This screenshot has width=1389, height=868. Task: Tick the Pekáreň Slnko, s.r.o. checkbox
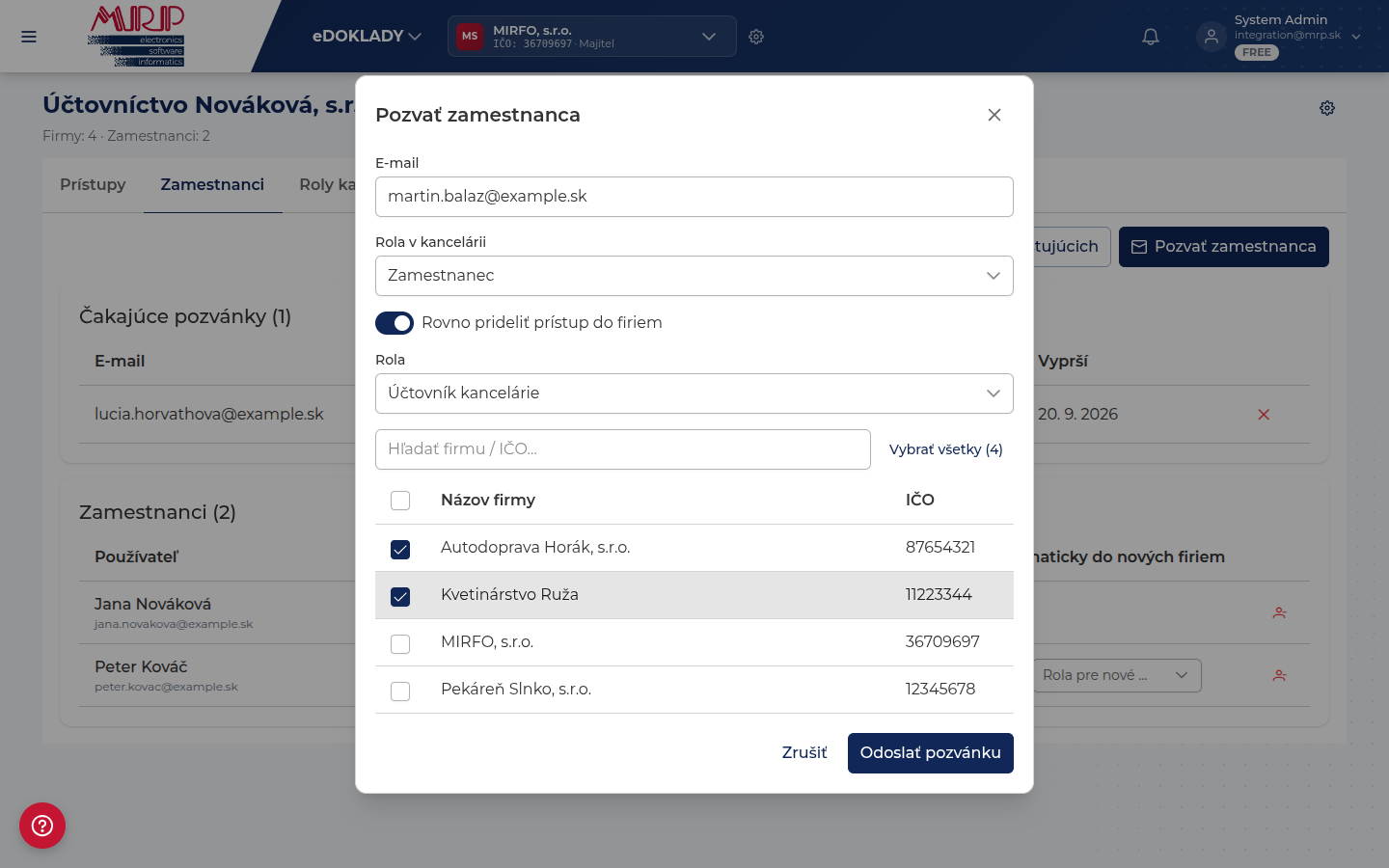(x=400, y=691)
